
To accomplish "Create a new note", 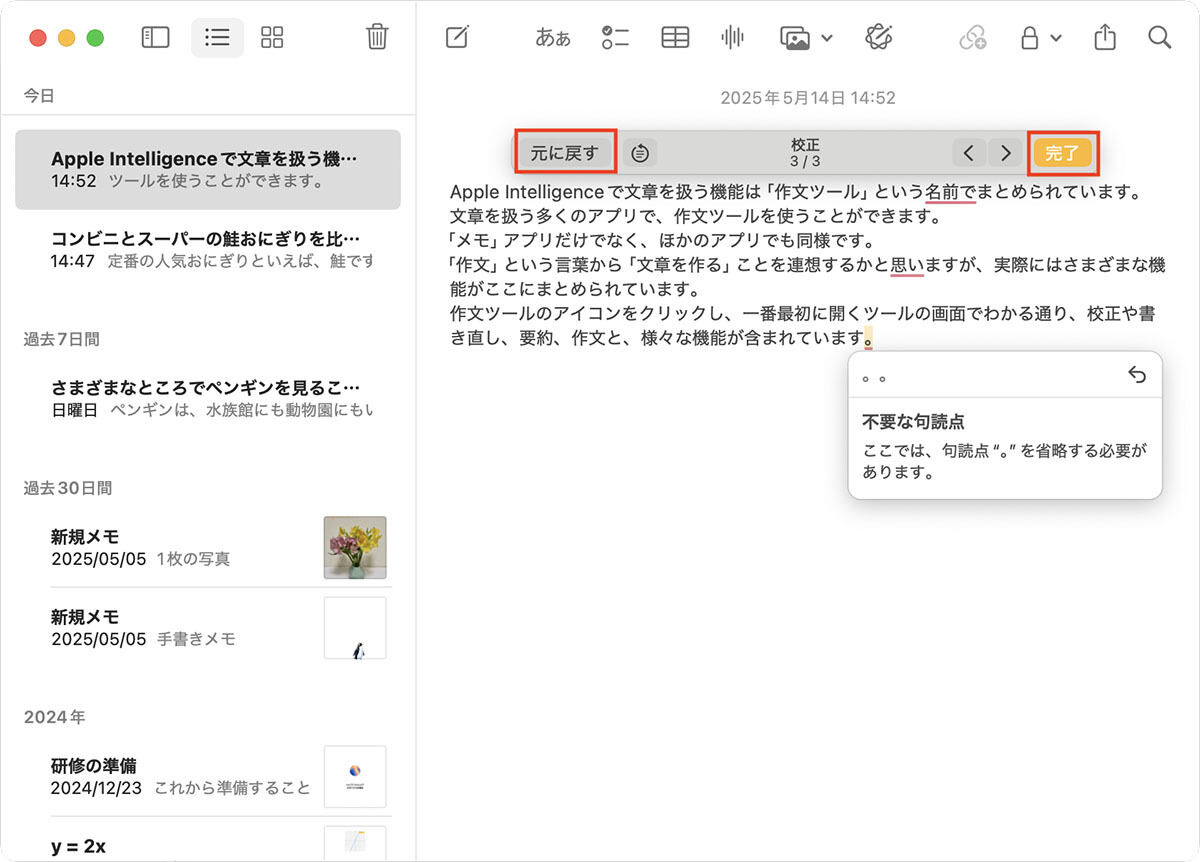I will (x=457, y=38).
